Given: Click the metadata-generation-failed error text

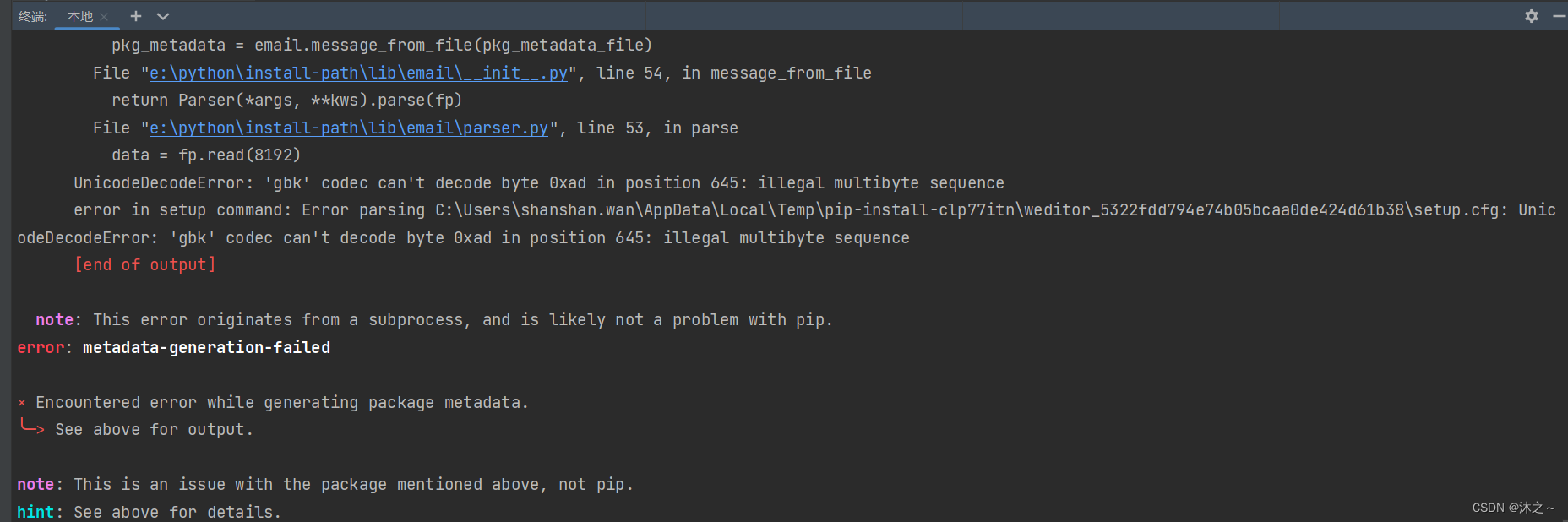Looking at the screenshot, I should [206, 346].
